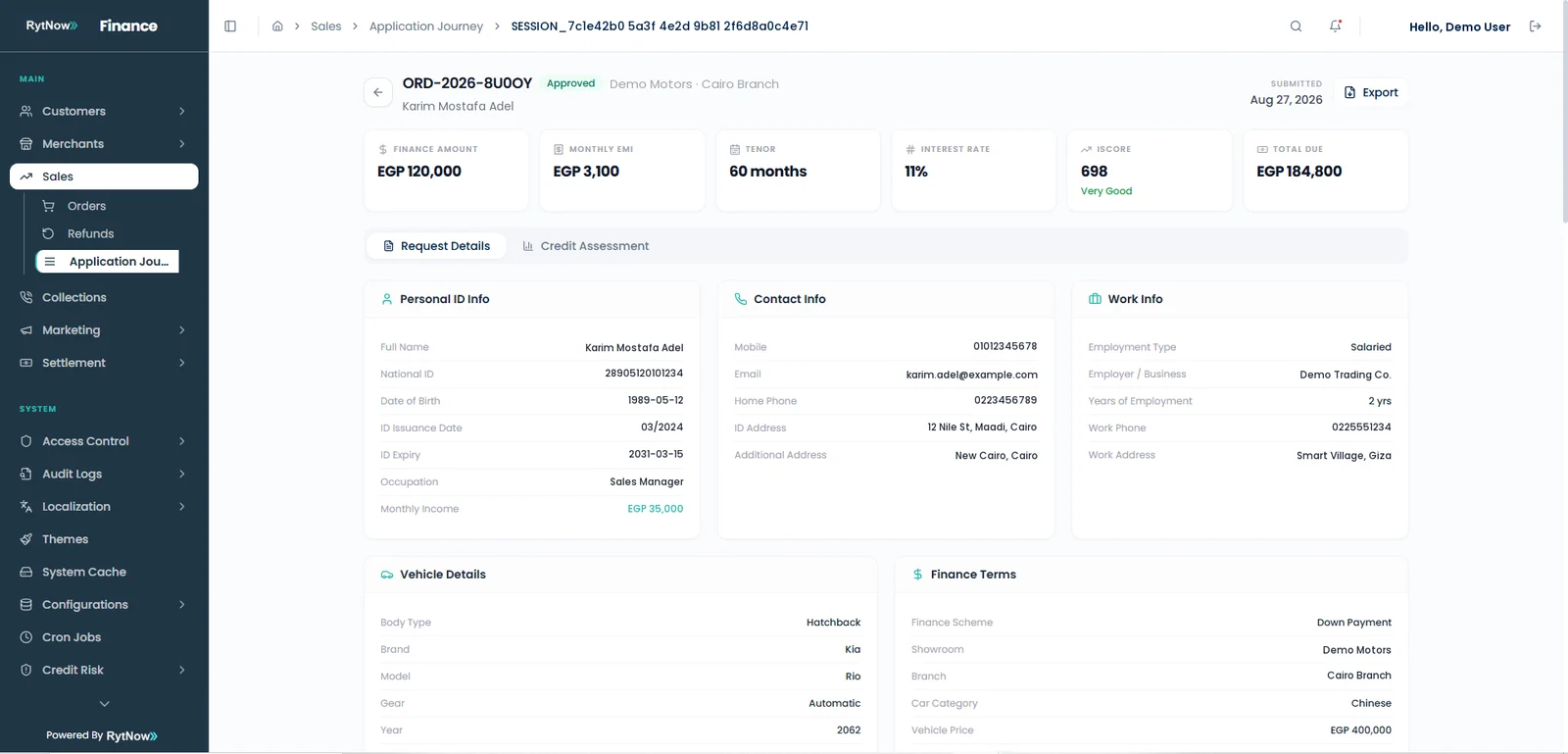Open Application Journey sidebar item
Viewport: 1568px width, 754px height.
click(108, 262)
